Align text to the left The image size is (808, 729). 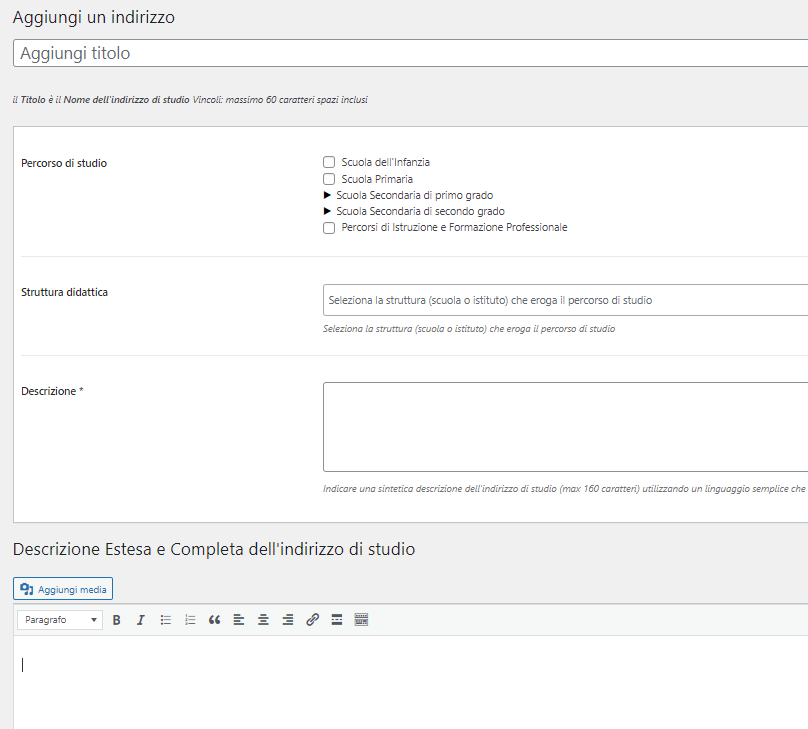[x=239, y=620]
